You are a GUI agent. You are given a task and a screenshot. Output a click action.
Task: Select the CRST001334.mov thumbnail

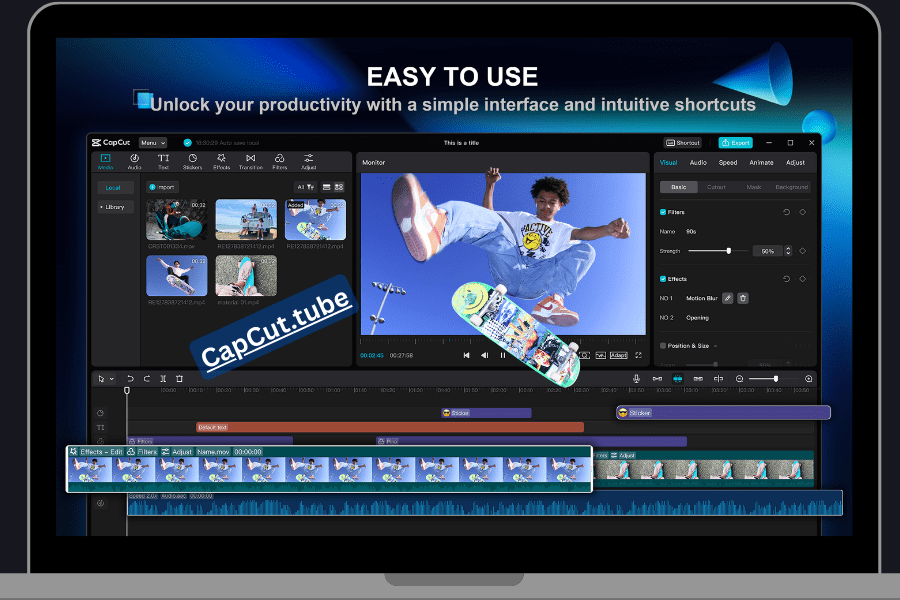pyautogui.click(x=176, y=219)
